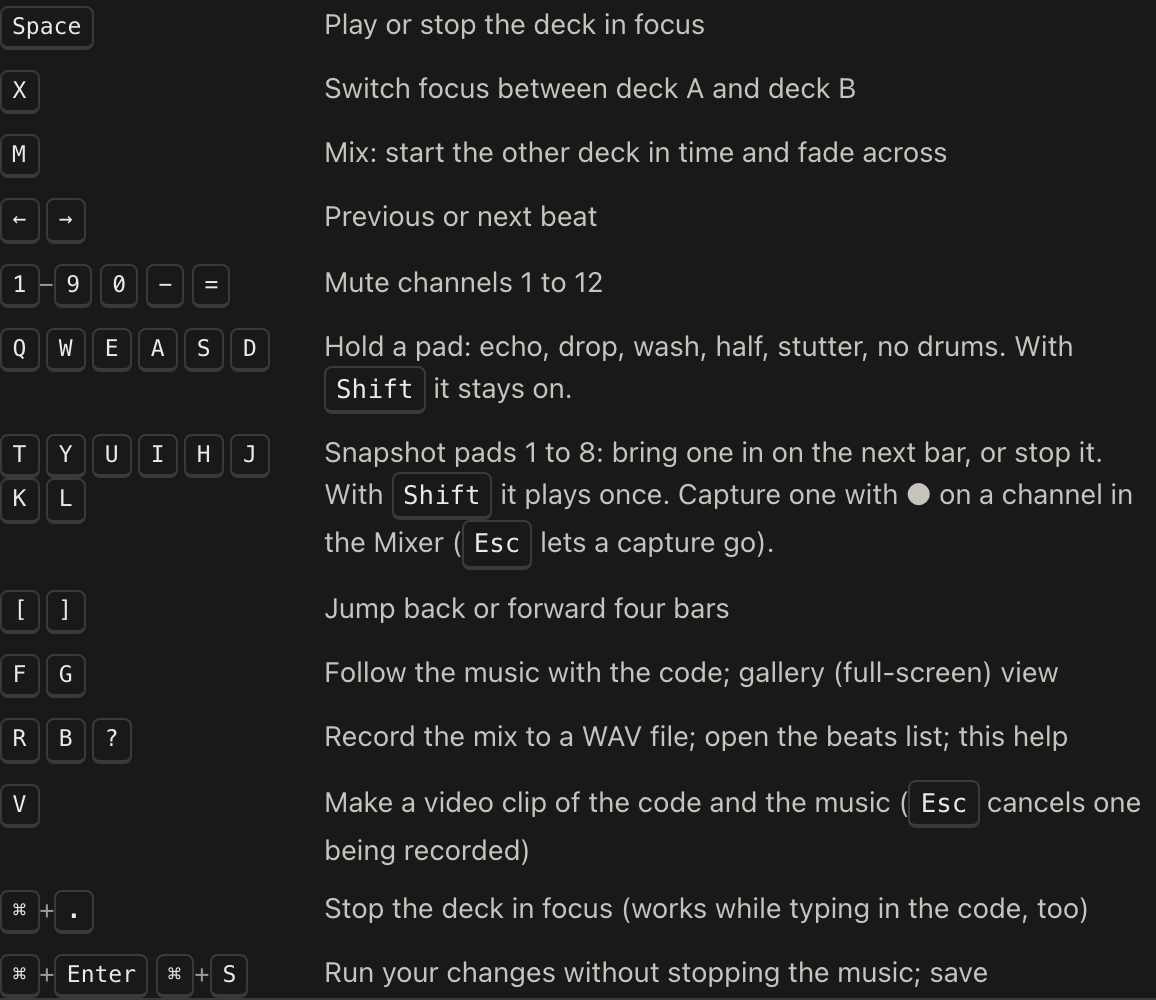
Task: Click the command key cap before the period key
Action: pos(19,912)
